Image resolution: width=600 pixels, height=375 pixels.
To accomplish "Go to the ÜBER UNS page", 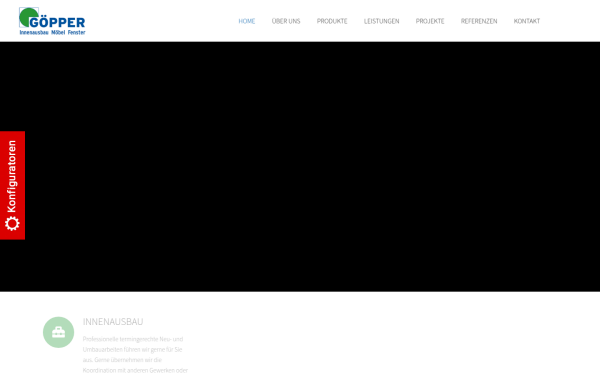I will [x=286, y=21].
